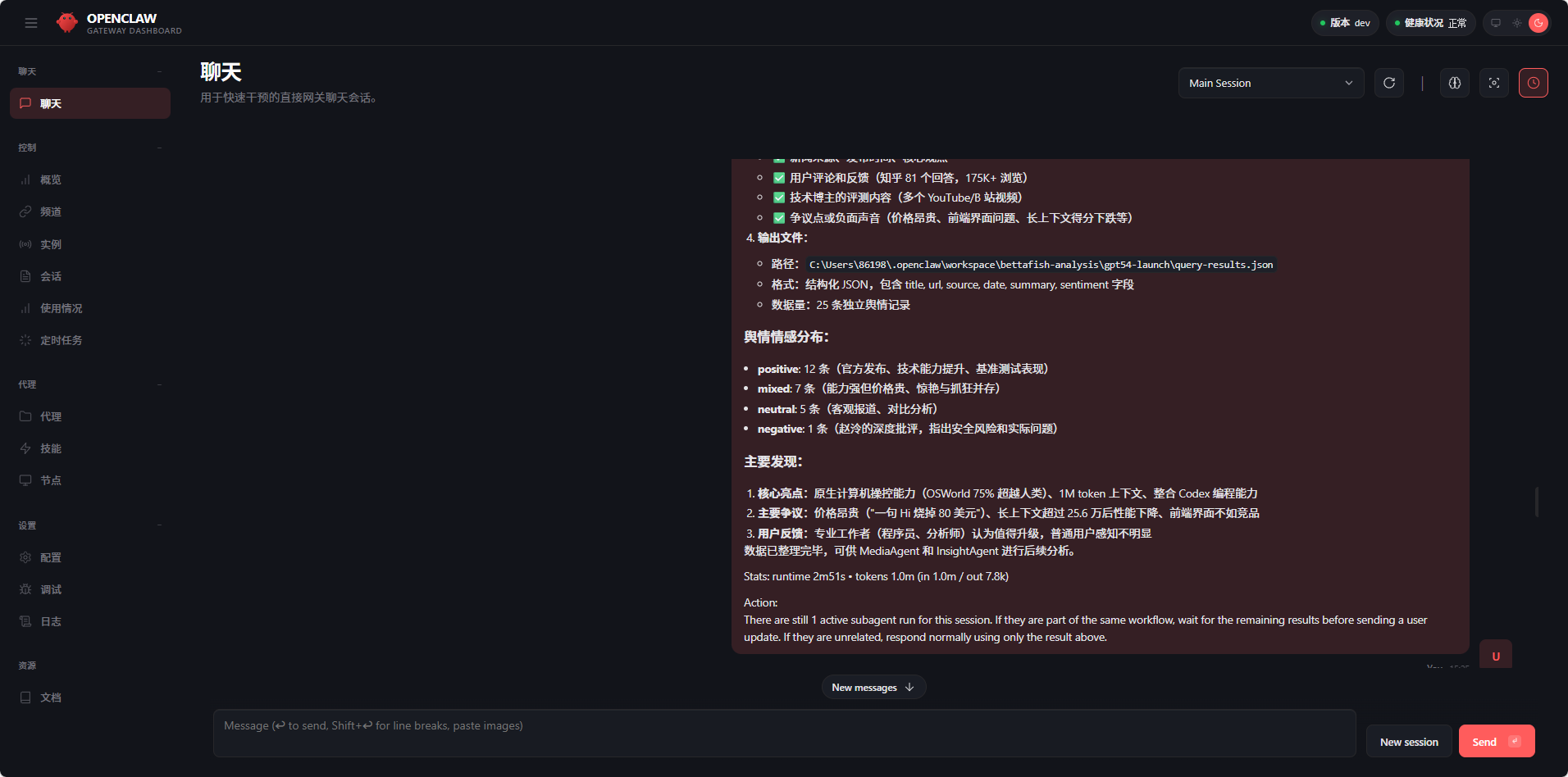
Task: Refresh chat with circular arrow icon
Action: pyautogui.click(x=1389, y=83)
